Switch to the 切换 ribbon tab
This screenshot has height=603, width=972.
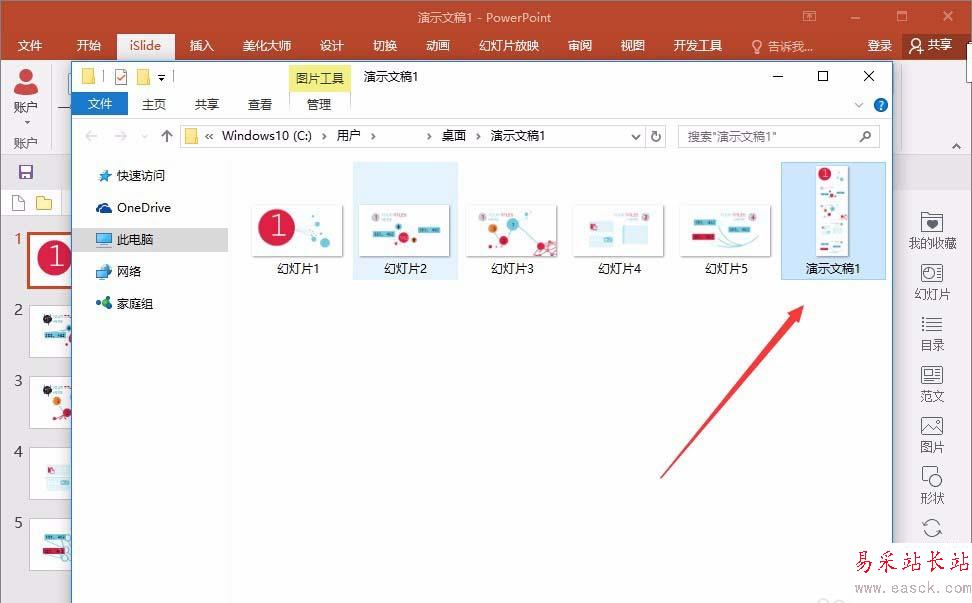point(384,46)
